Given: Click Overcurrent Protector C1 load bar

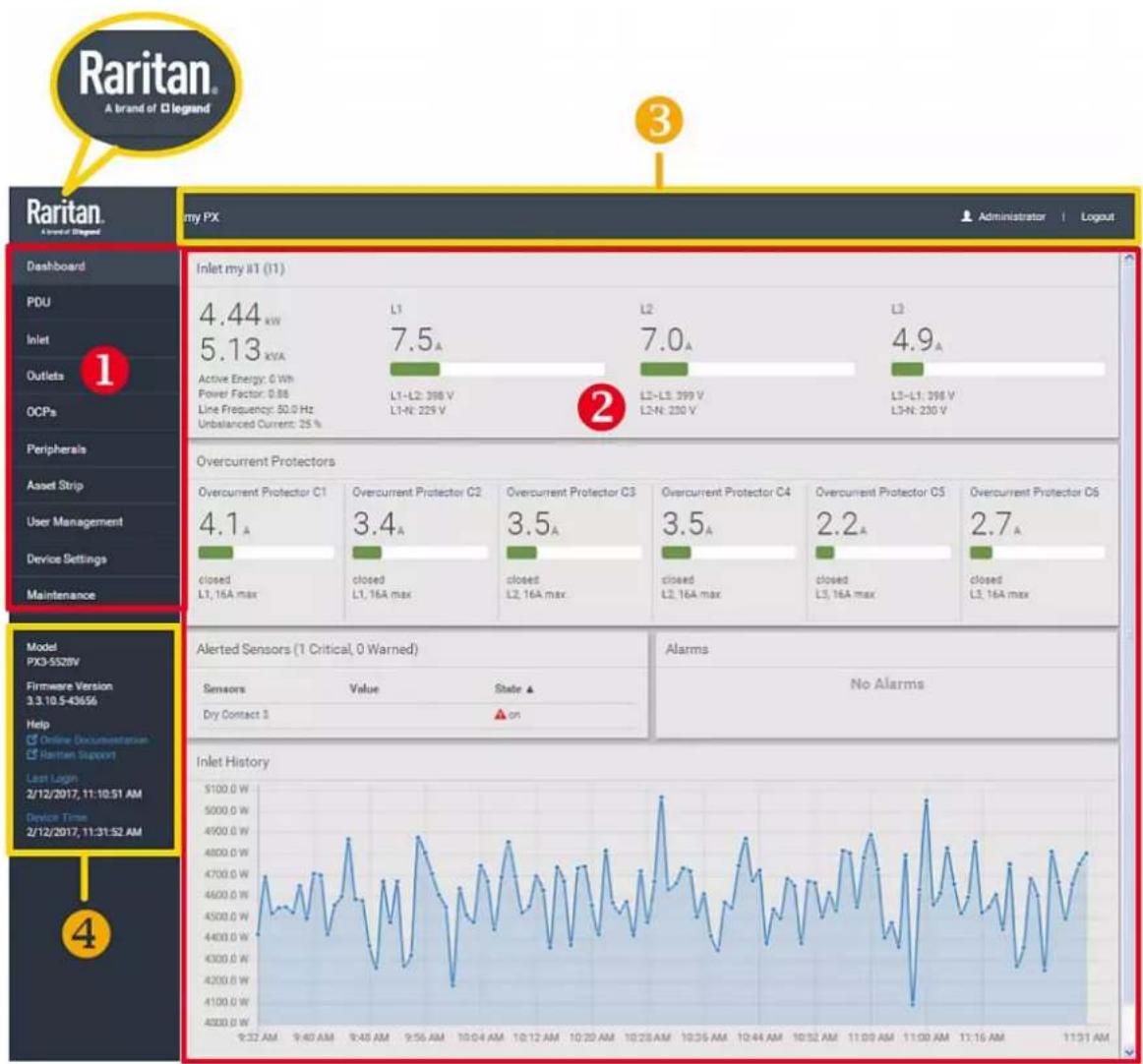Looking at the screenshot, I should [x=266, y=553].
